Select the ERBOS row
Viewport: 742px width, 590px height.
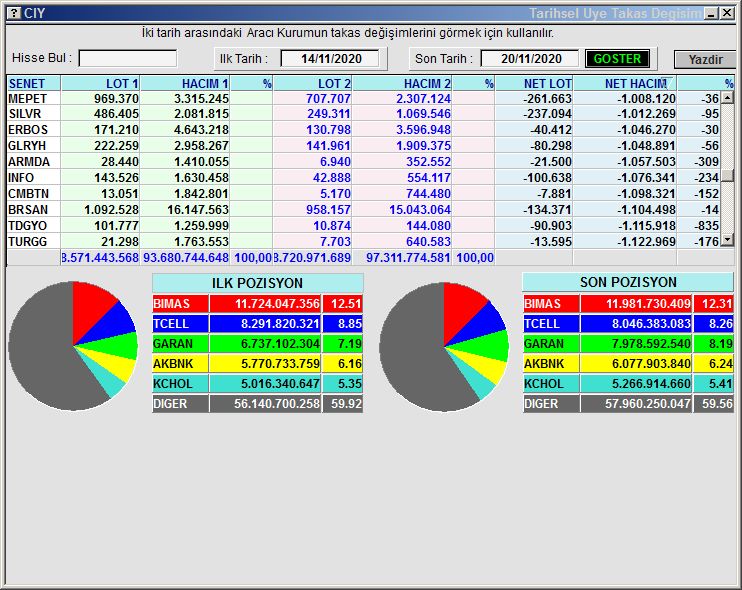364,130
